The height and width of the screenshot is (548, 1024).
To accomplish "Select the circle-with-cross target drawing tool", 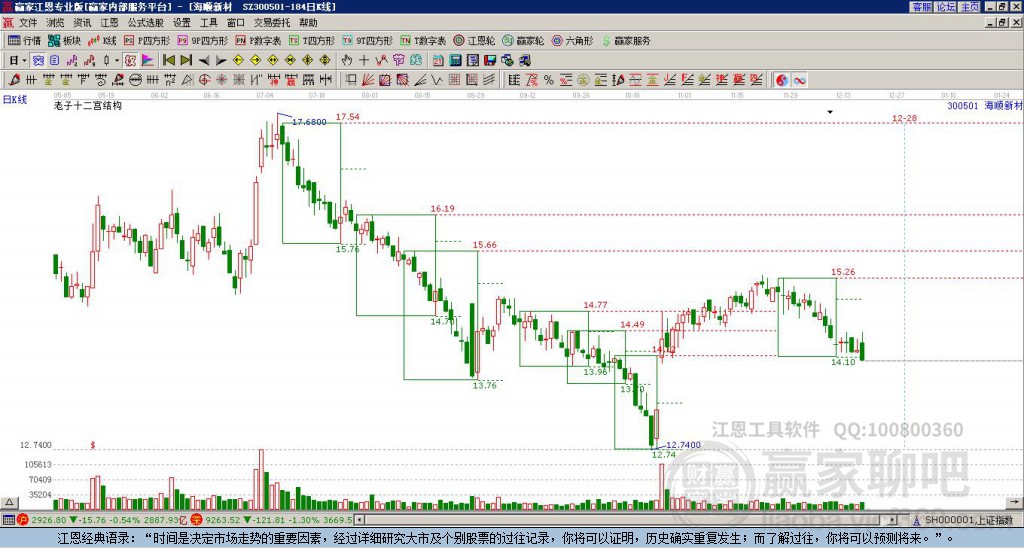I will pyautogui.click(x=204, y=80).
